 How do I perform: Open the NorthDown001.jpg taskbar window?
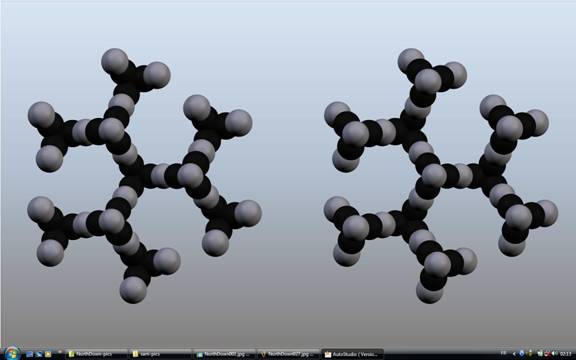[224, 354]
